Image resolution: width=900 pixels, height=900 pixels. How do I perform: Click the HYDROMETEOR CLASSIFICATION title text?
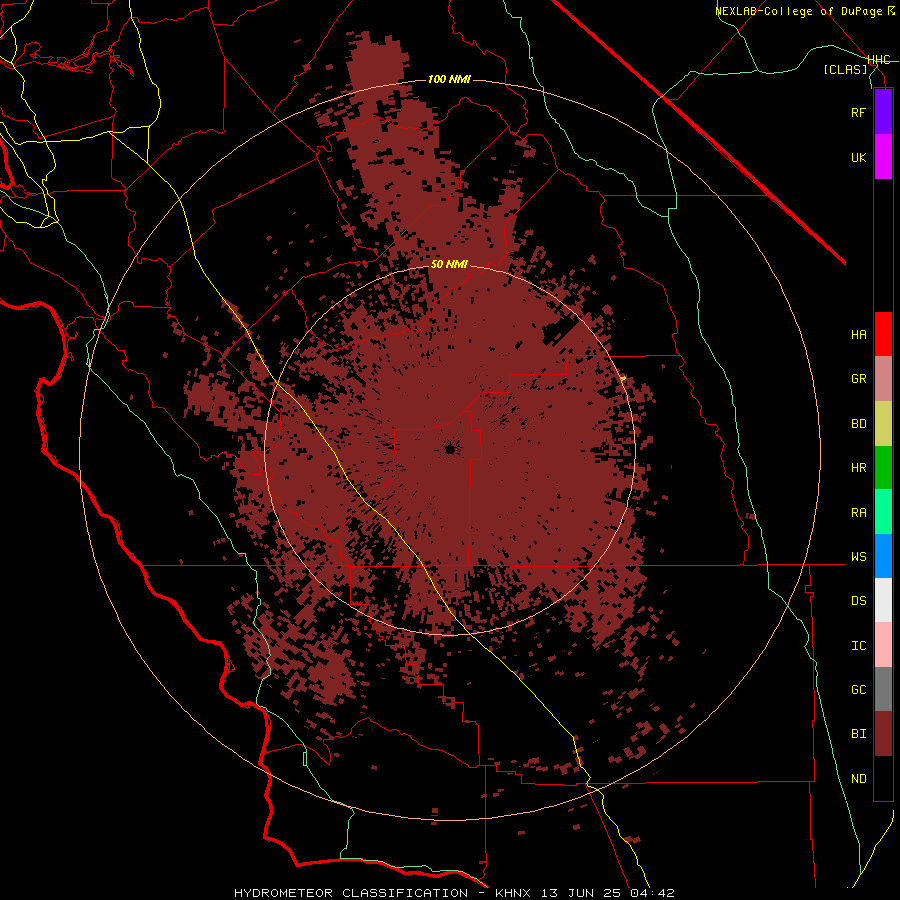[x=351, y=893]
